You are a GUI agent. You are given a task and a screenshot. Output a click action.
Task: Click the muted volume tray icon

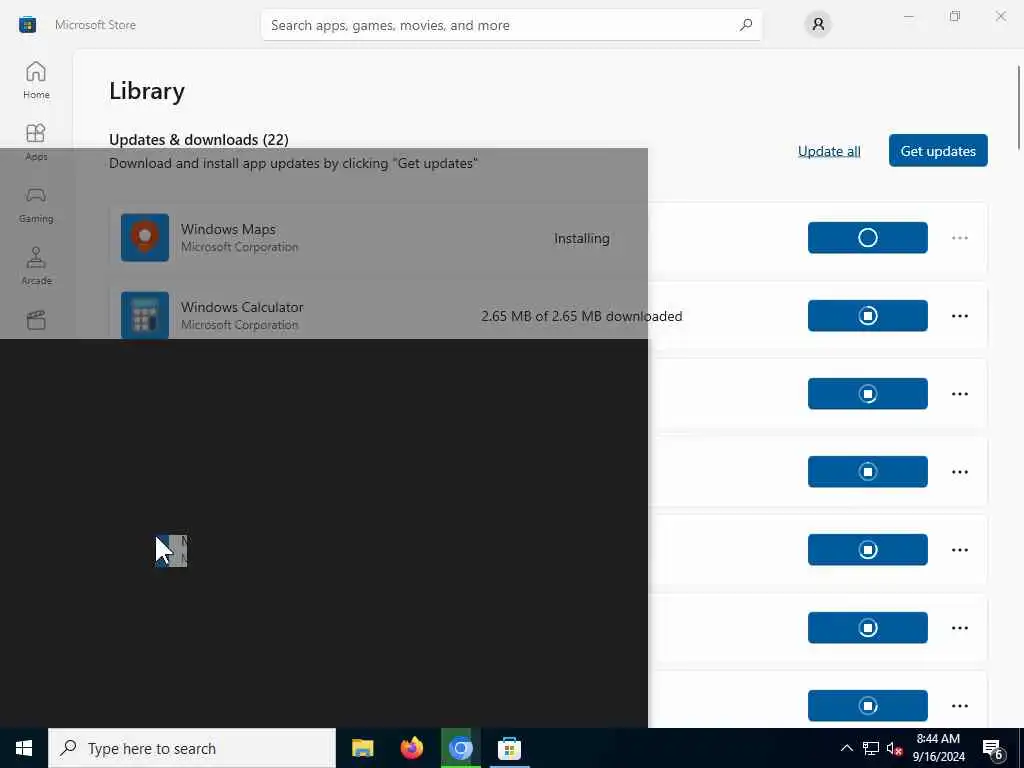point(894,748)
